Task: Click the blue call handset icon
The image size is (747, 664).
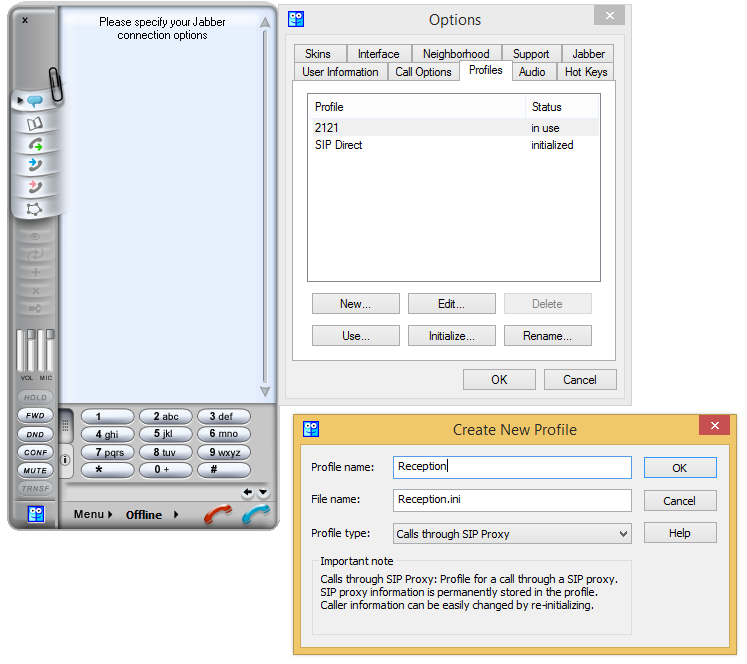Action: (x=256, y=514)
